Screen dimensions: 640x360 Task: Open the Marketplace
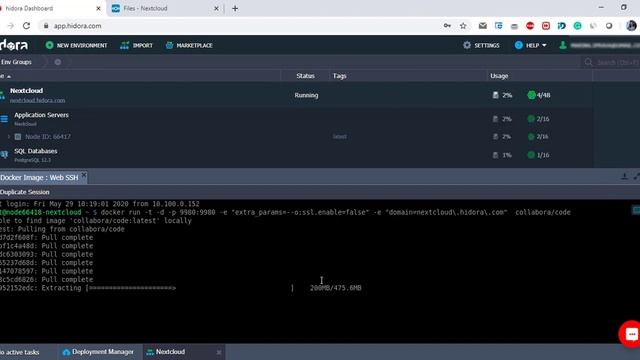189,45
